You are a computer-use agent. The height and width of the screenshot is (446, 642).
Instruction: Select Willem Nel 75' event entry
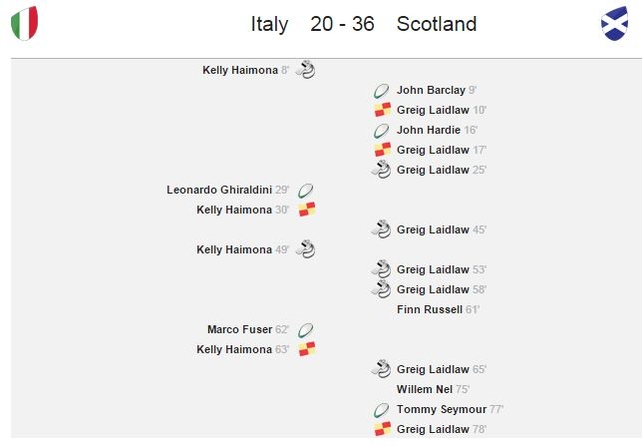[433, 389]
